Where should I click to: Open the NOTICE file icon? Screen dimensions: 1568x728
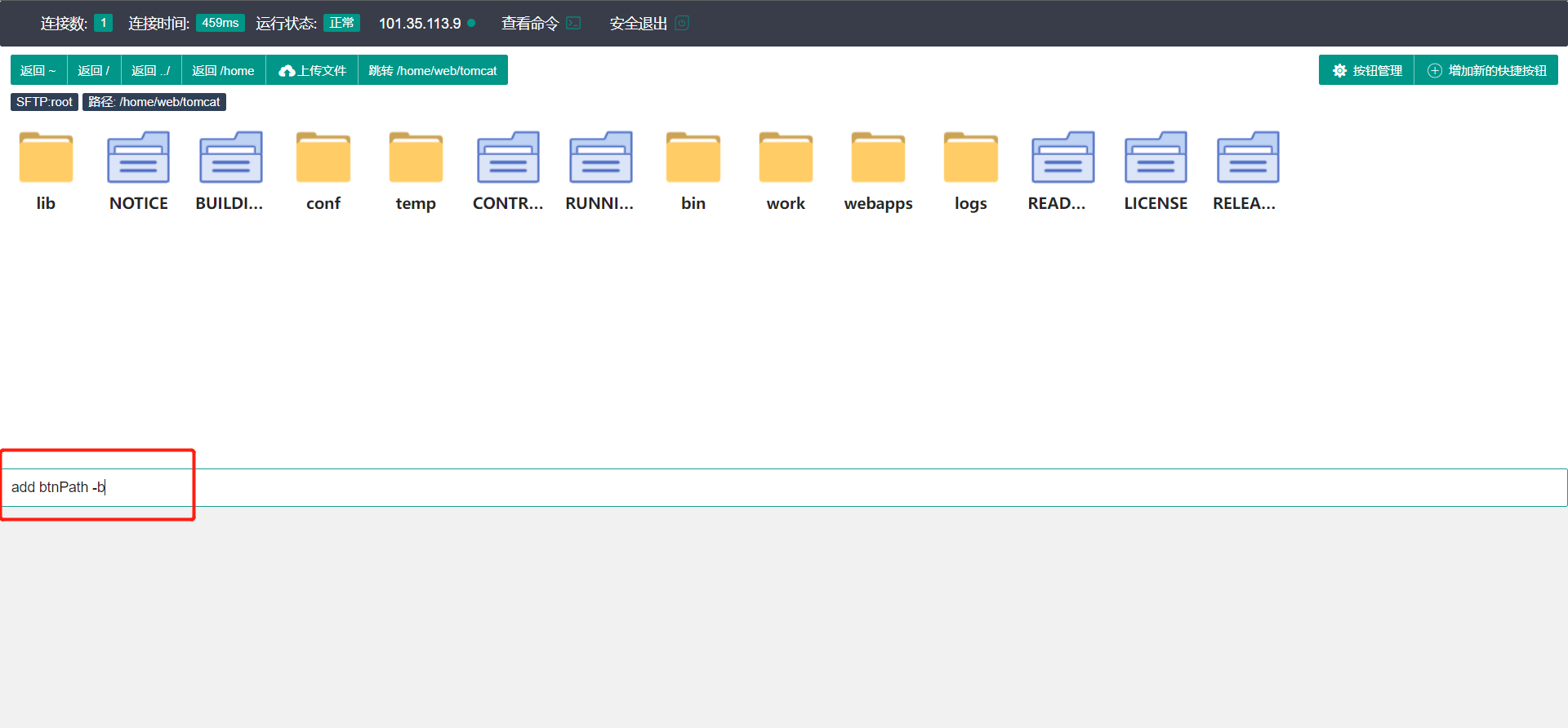click(139, 157)
